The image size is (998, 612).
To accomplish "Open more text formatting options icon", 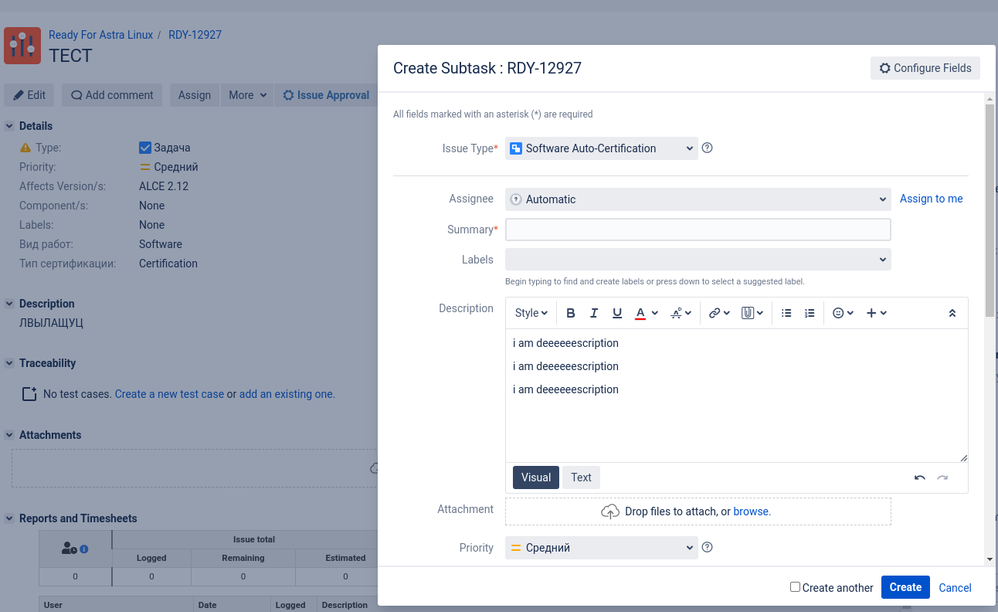I will 680,313.
